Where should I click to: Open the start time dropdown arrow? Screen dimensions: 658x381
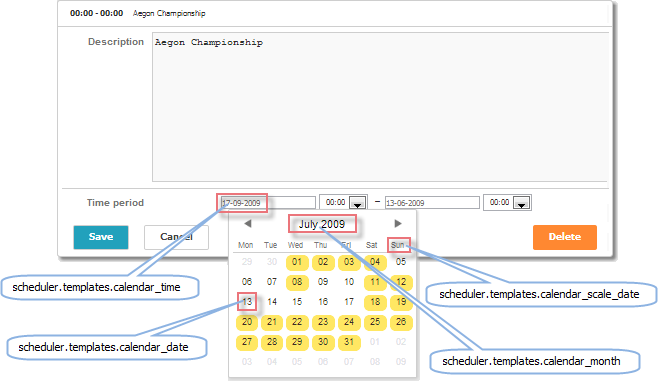pyautogui.click(x=358, y=204)
